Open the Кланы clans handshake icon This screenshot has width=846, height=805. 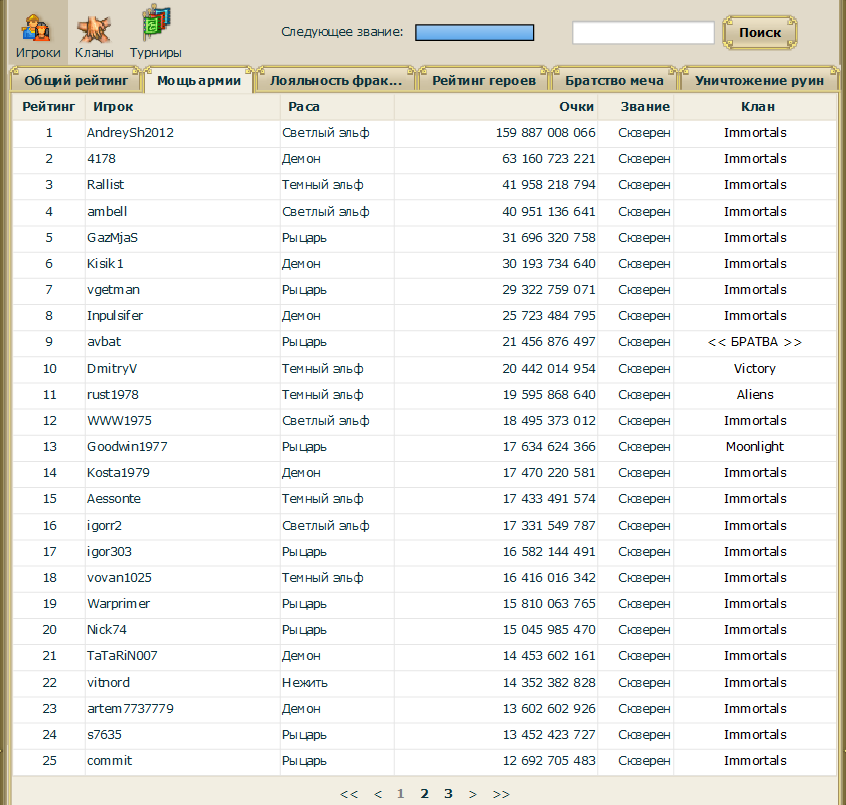pos(94,29)
